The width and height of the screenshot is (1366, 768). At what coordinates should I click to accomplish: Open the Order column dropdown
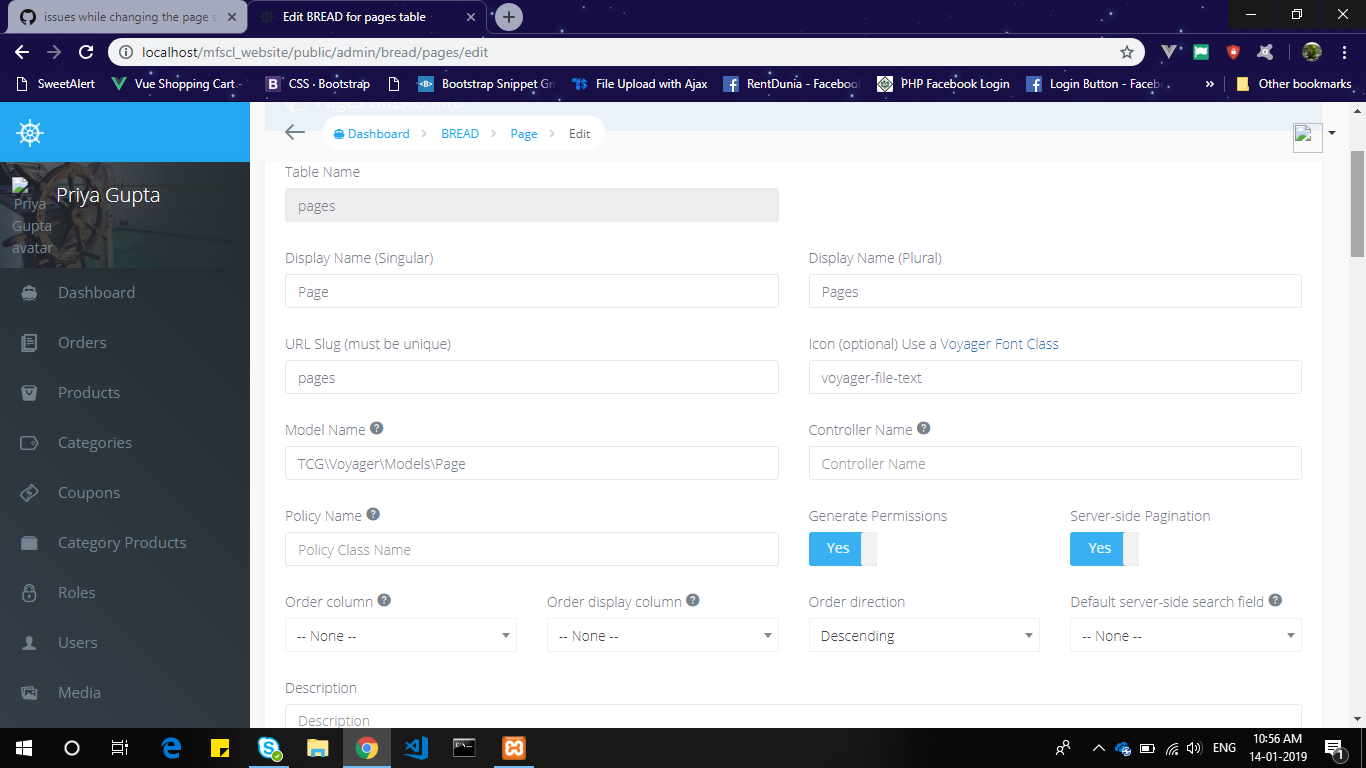click(x=400, y=635)
